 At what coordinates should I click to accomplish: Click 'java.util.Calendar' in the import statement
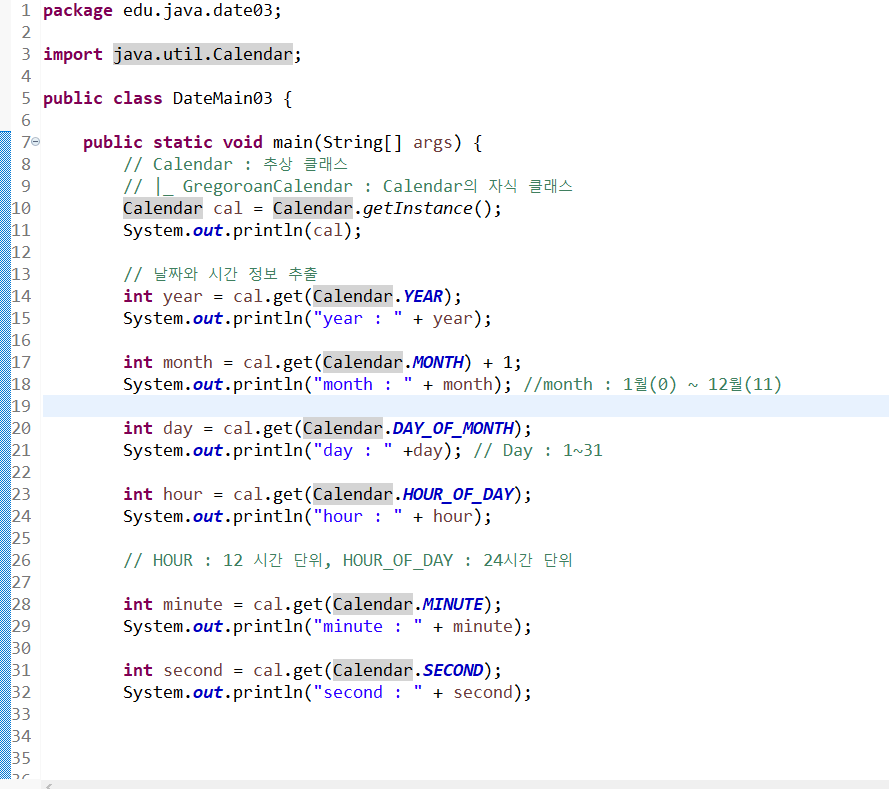coord(203,54)
